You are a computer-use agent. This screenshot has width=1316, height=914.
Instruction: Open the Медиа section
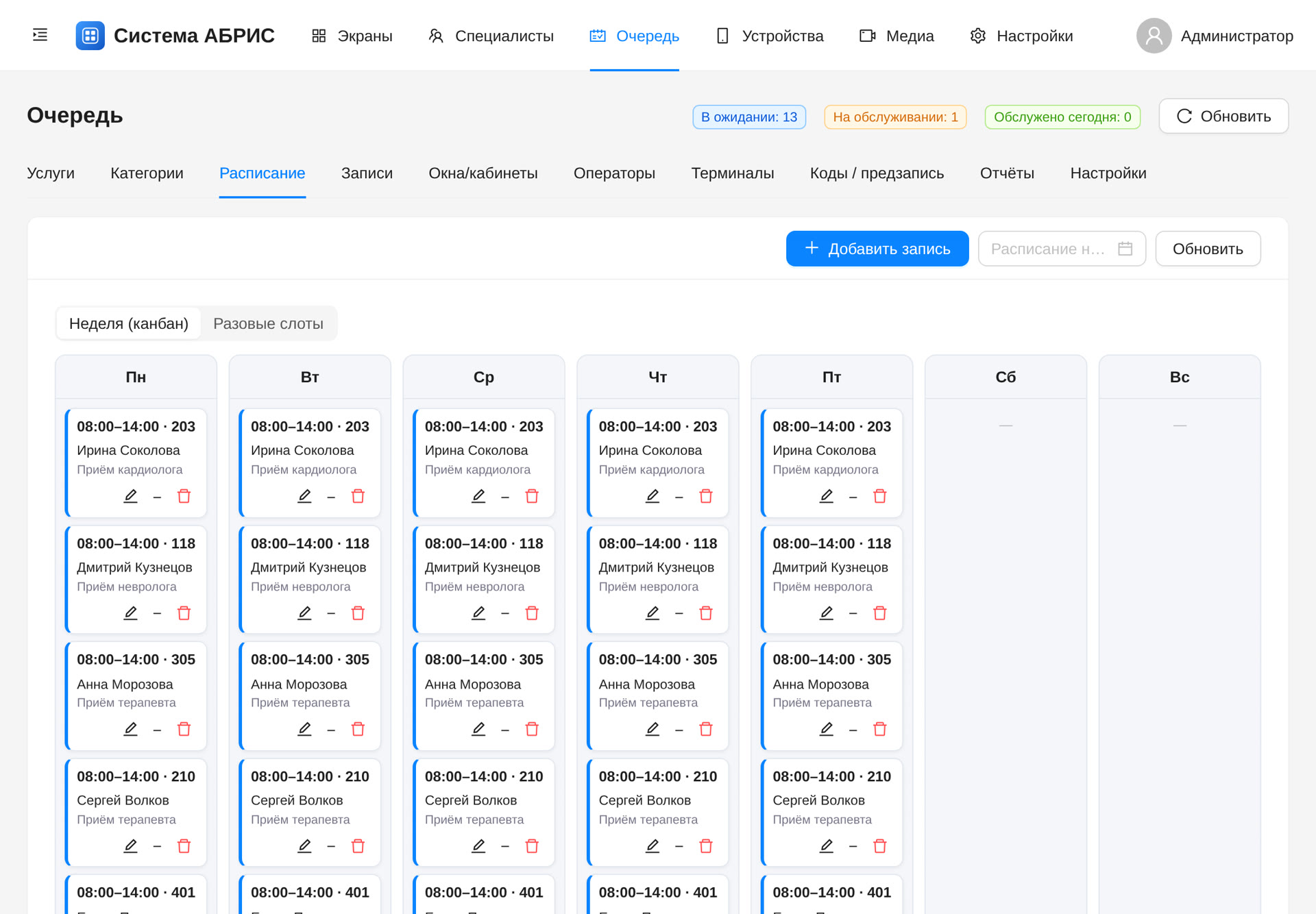pyautogui.click(x=897, y=36)
